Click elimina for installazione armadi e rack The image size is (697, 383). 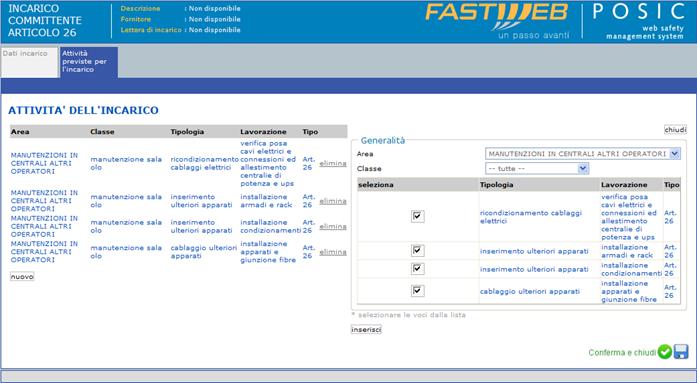point(332,201)
